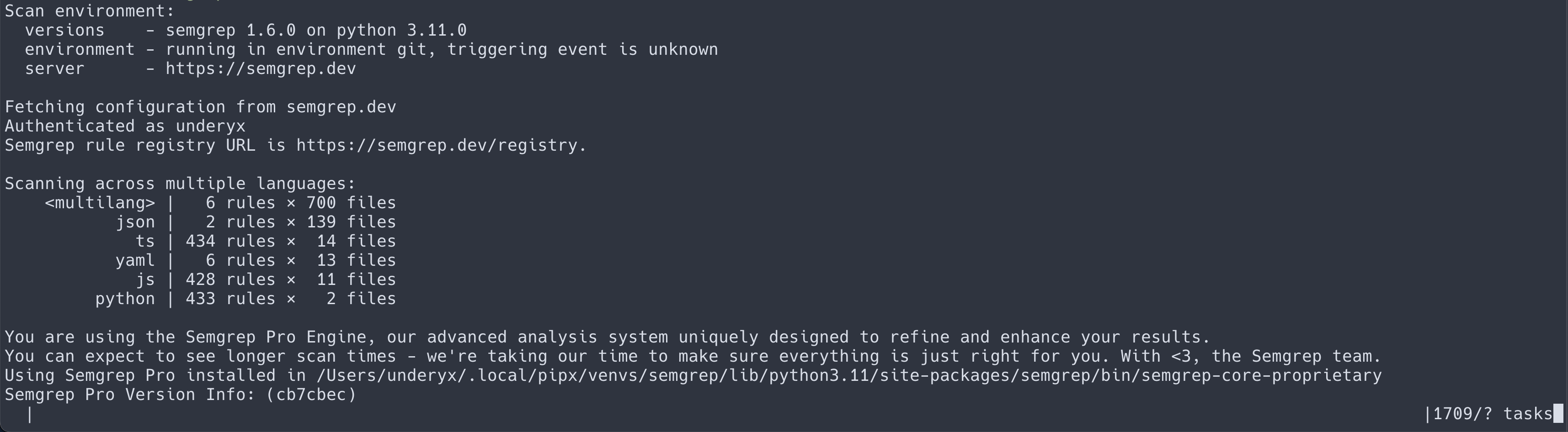Click '139 files' in the json row
This screenshot has width=1568, height=432.
tap(351, 222)
